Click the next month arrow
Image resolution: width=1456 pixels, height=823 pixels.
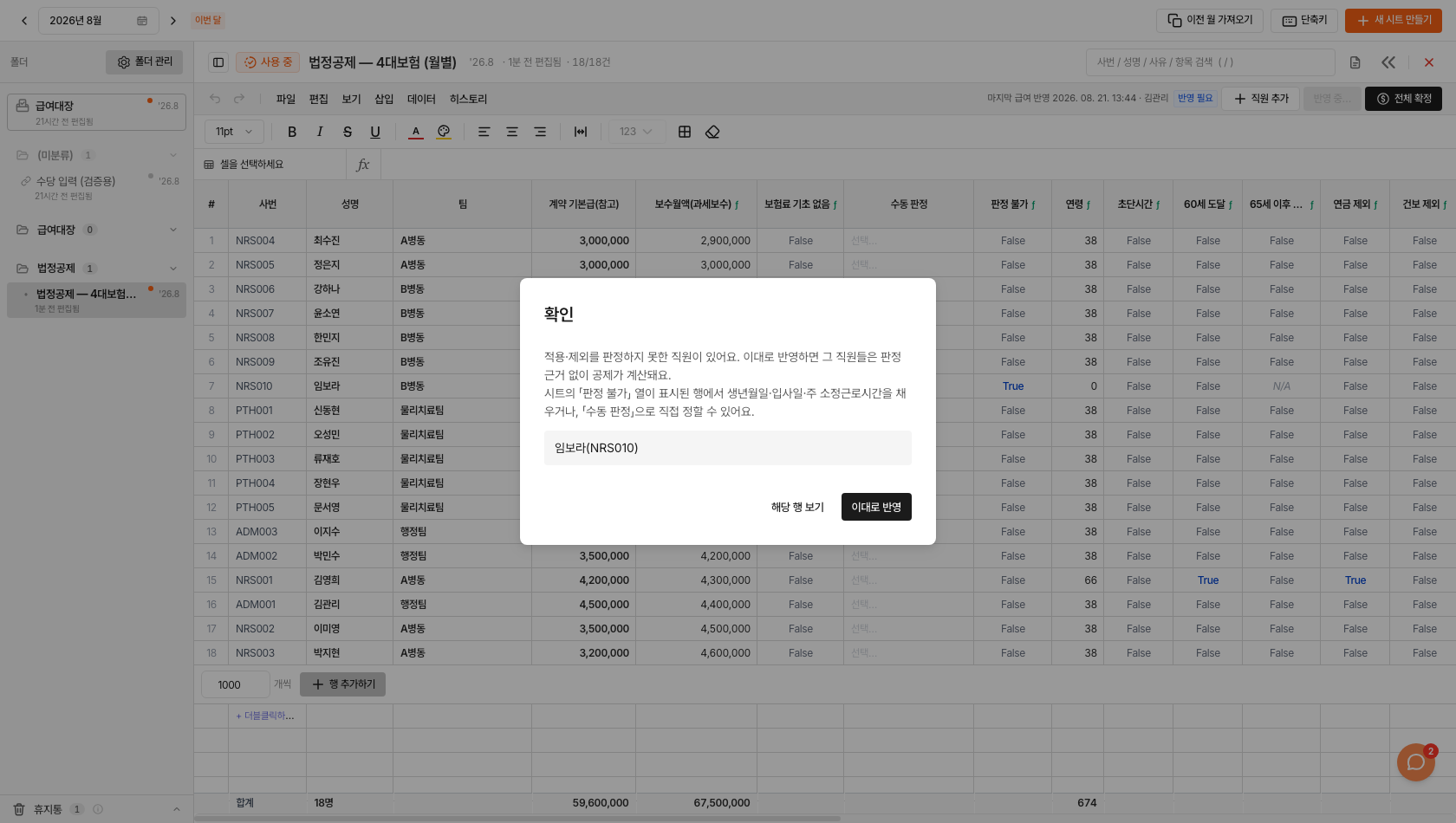pyautogui.click(x=173, y=21)
